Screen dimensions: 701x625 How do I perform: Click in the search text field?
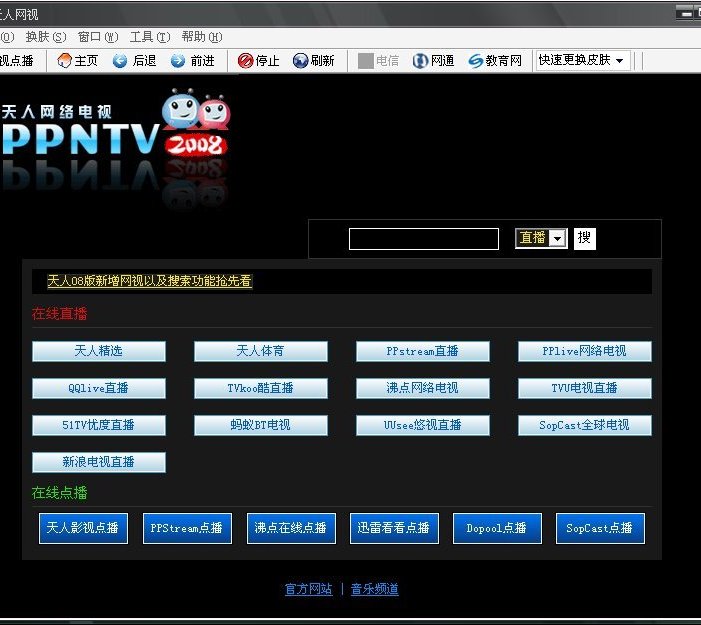click(x=424, y=239)
